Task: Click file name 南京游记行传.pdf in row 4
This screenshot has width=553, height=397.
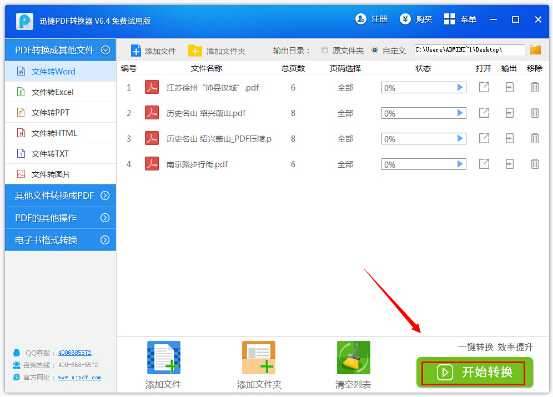Action: 197,164
